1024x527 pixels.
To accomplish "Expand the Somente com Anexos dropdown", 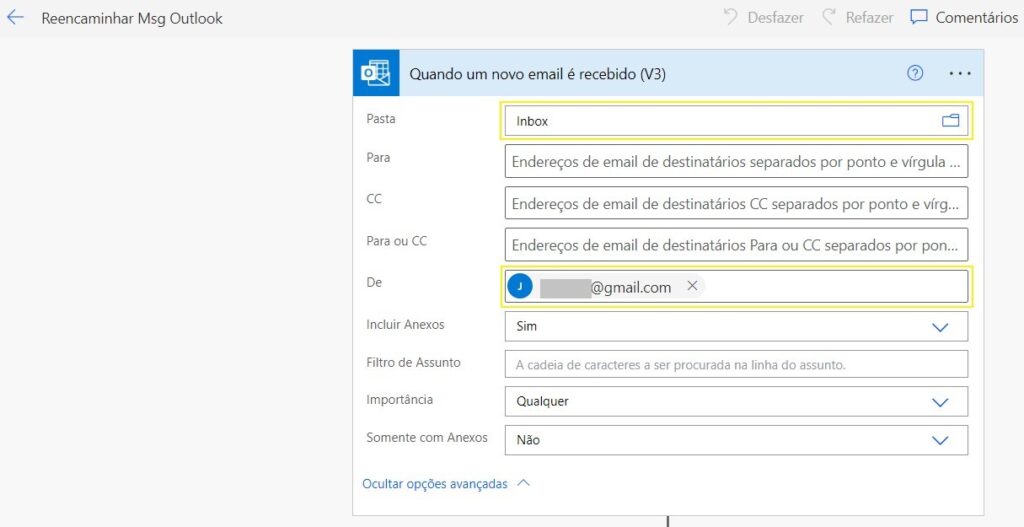I will pyautogui.click(x=939, y=440).
